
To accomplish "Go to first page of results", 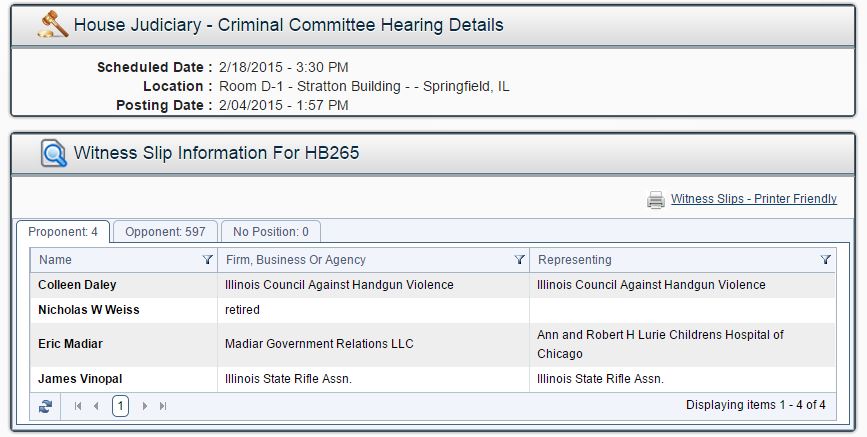I will click(78, 406).
